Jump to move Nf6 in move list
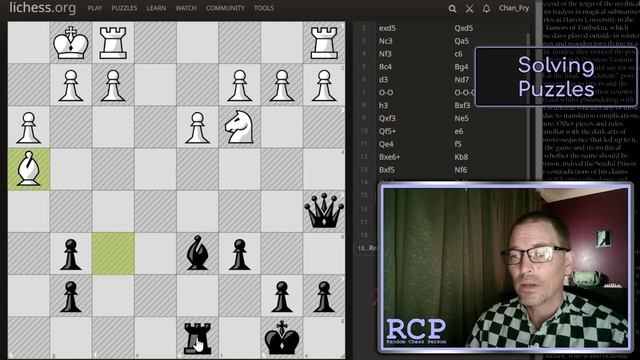Viewport: 640px width, 360px height. click(461, 170)
